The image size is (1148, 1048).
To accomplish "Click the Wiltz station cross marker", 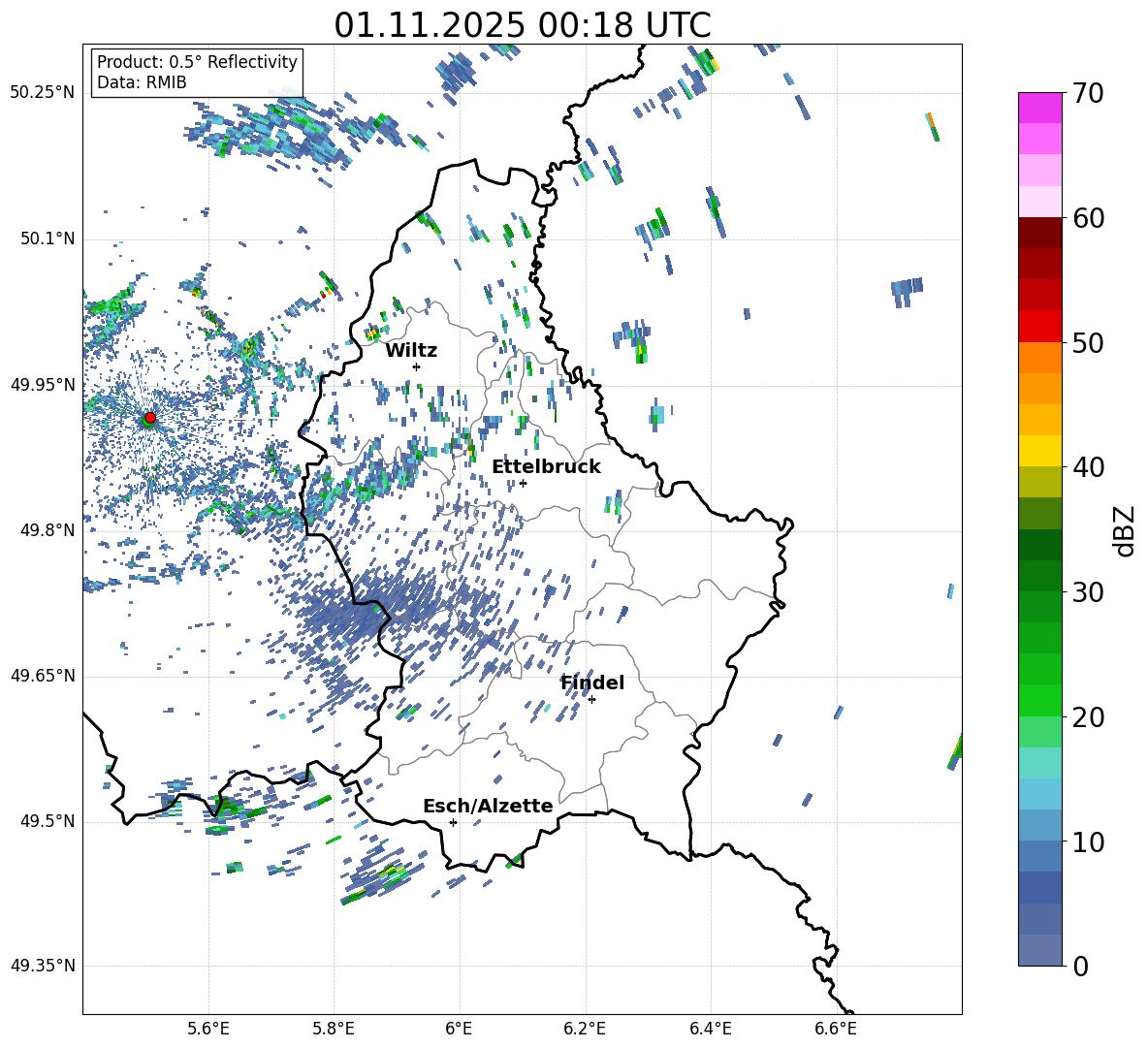I will (x=416, y=366).
